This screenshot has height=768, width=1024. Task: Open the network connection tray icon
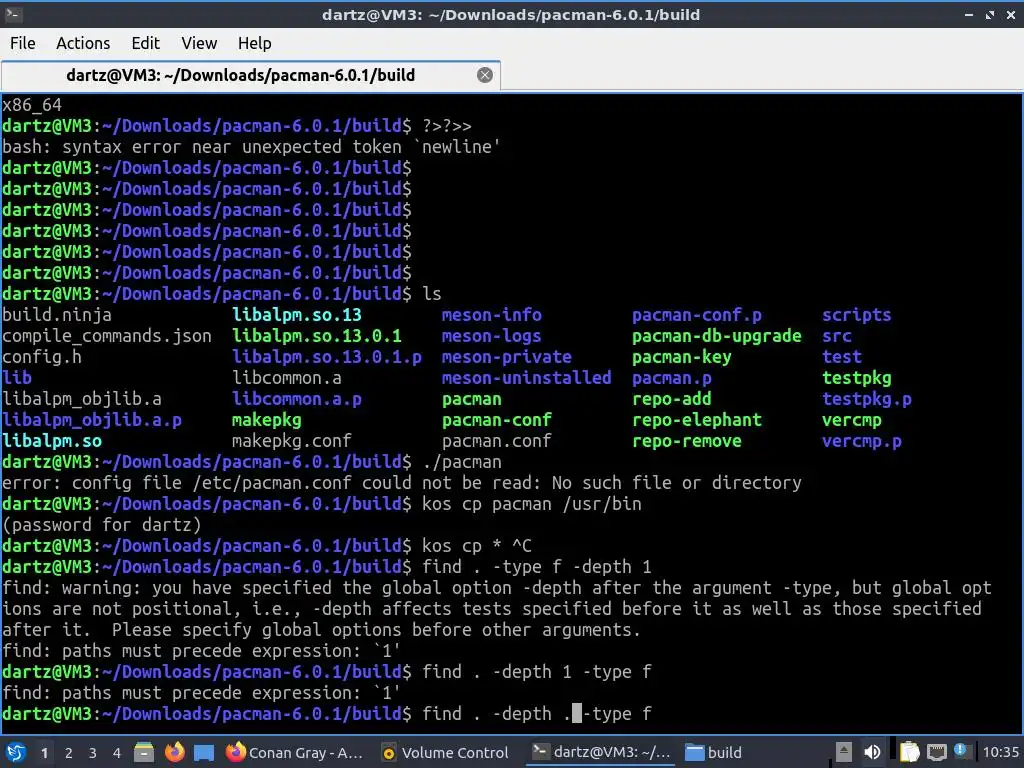pyautogui.click(x=936, y=752)
